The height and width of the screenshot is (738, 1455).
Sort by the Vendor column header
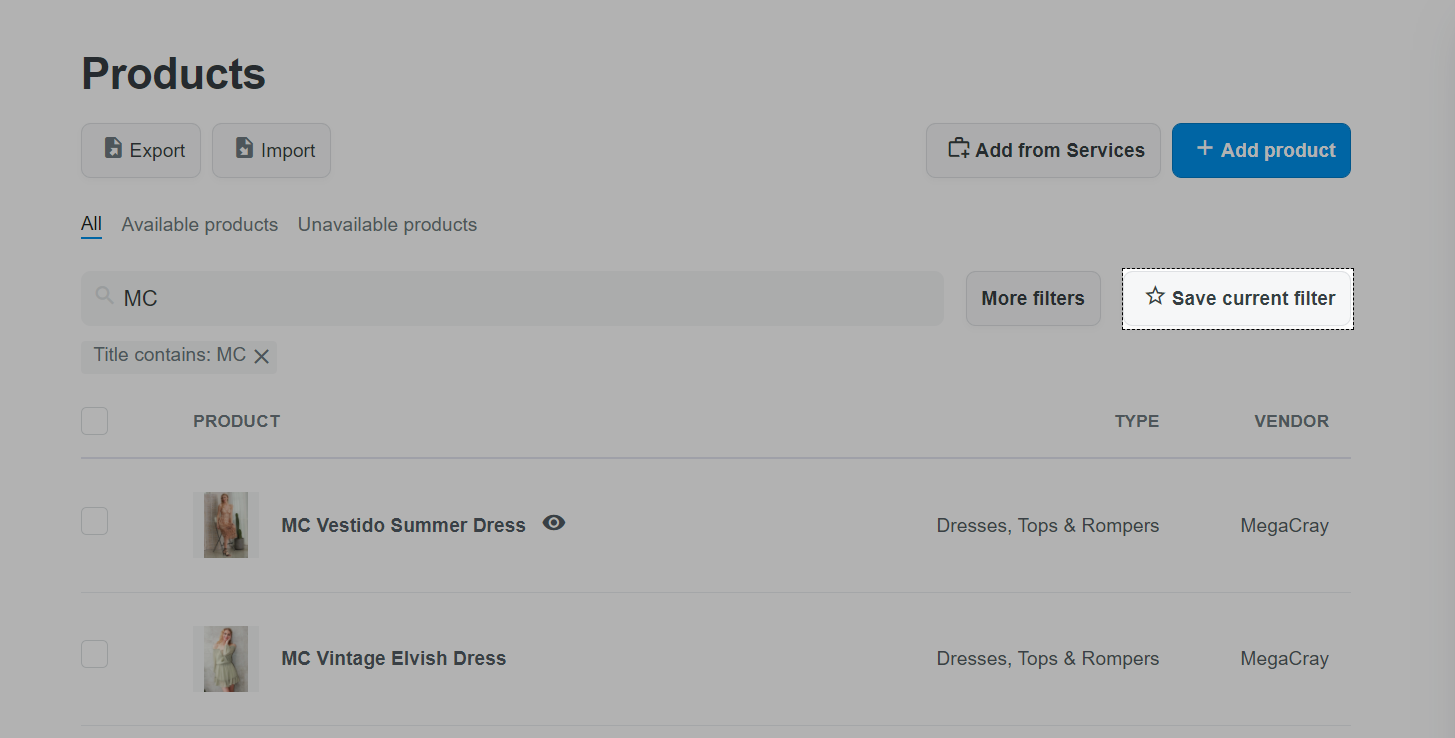pyautogui.click(x=1291, y=421)
